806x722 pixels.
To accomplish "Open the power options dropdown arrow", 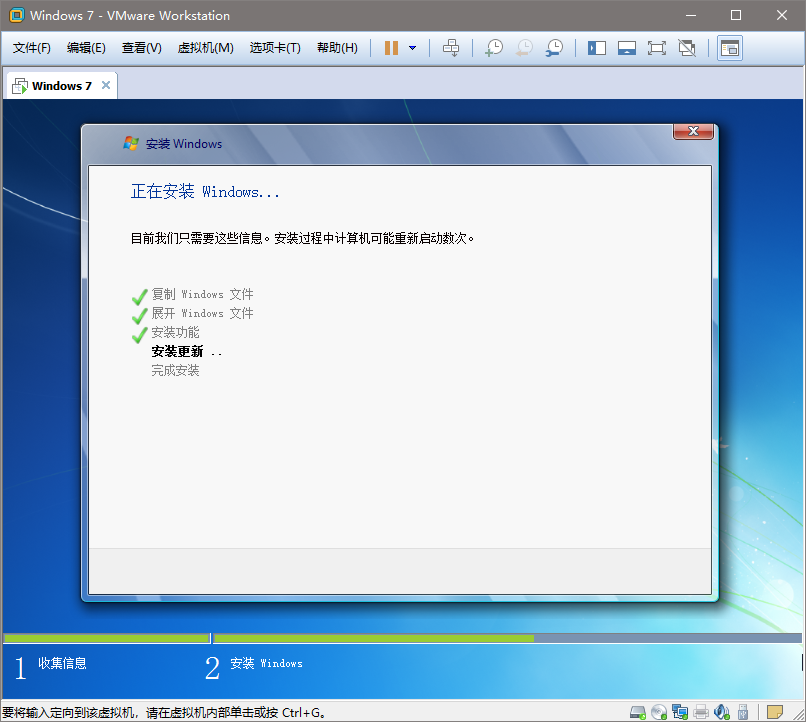I will pyautogui.click(x=412, y=48).
